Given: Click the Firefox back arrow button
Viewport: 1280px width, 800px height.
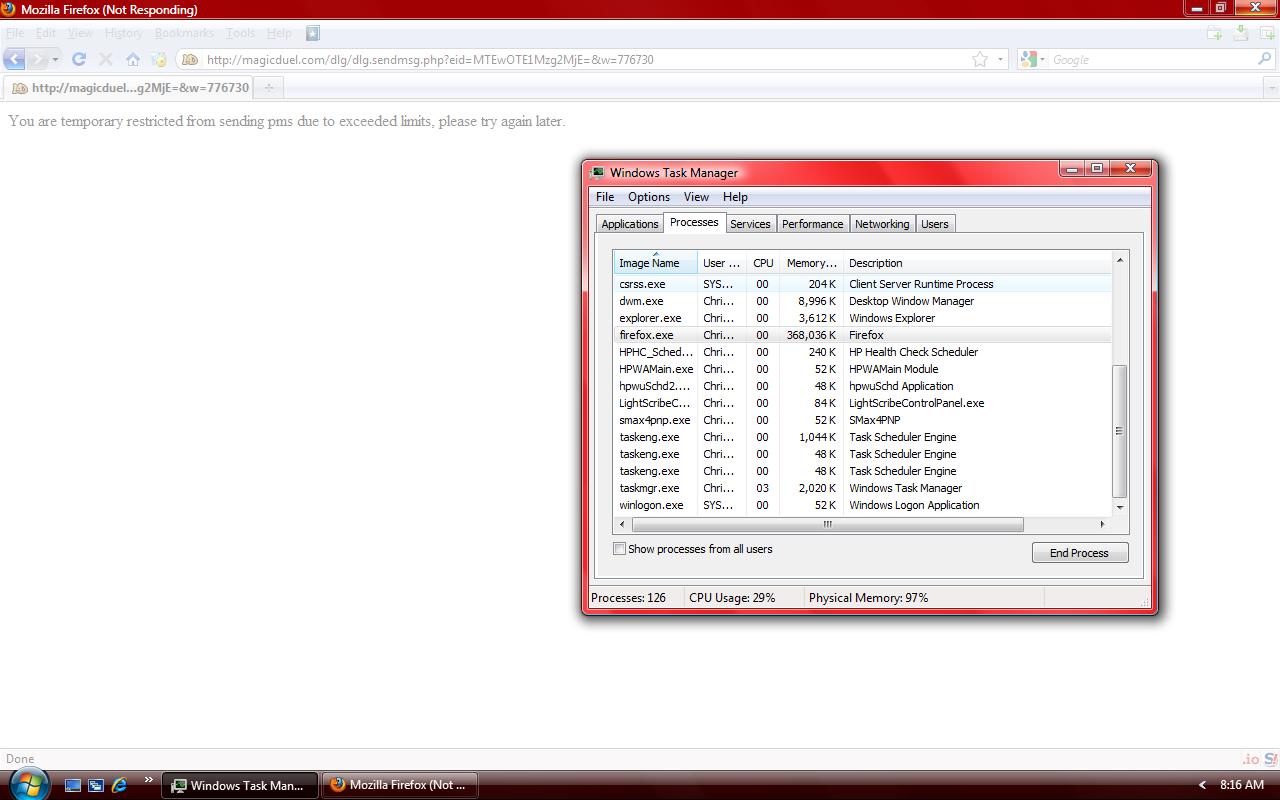Looking at the screenshot, I should tap(15, 59).
